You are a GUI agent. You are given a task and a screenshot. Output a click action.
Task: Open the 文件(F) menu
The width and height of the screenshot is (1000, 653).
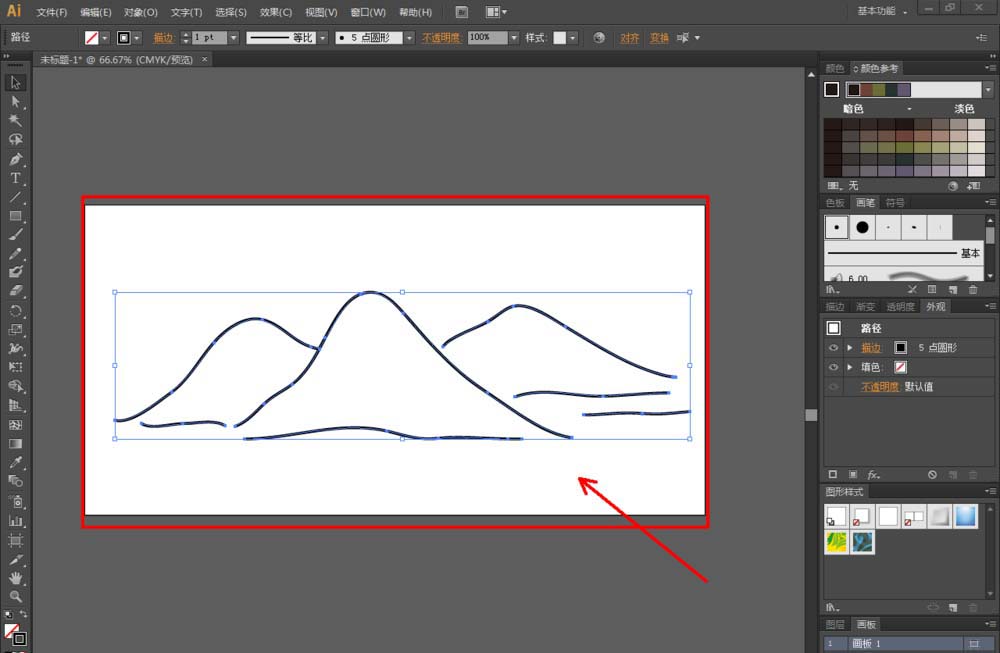pyautogui.click(x=52, y=12)
